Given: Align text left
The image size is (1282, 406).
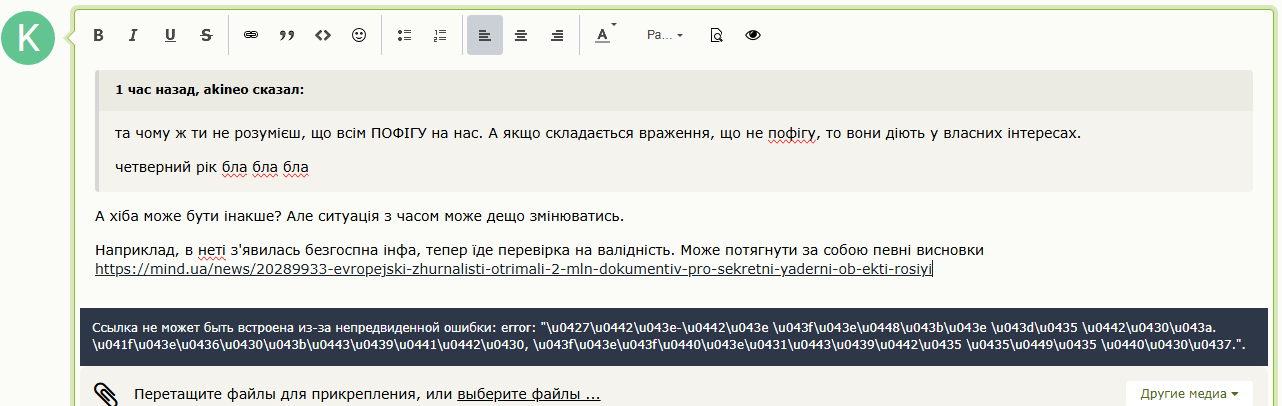Looking at the screenshot, I should (x=485, y=35).
